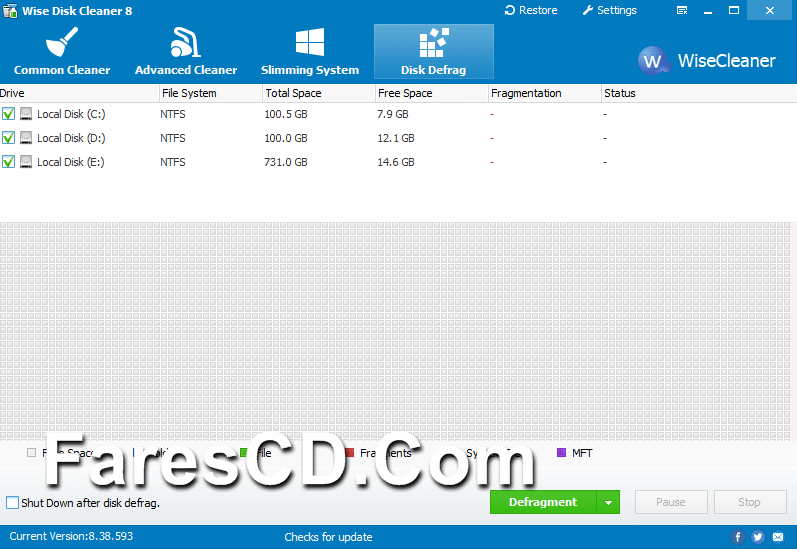Select the Disk Defrag tab

[434, 51]
